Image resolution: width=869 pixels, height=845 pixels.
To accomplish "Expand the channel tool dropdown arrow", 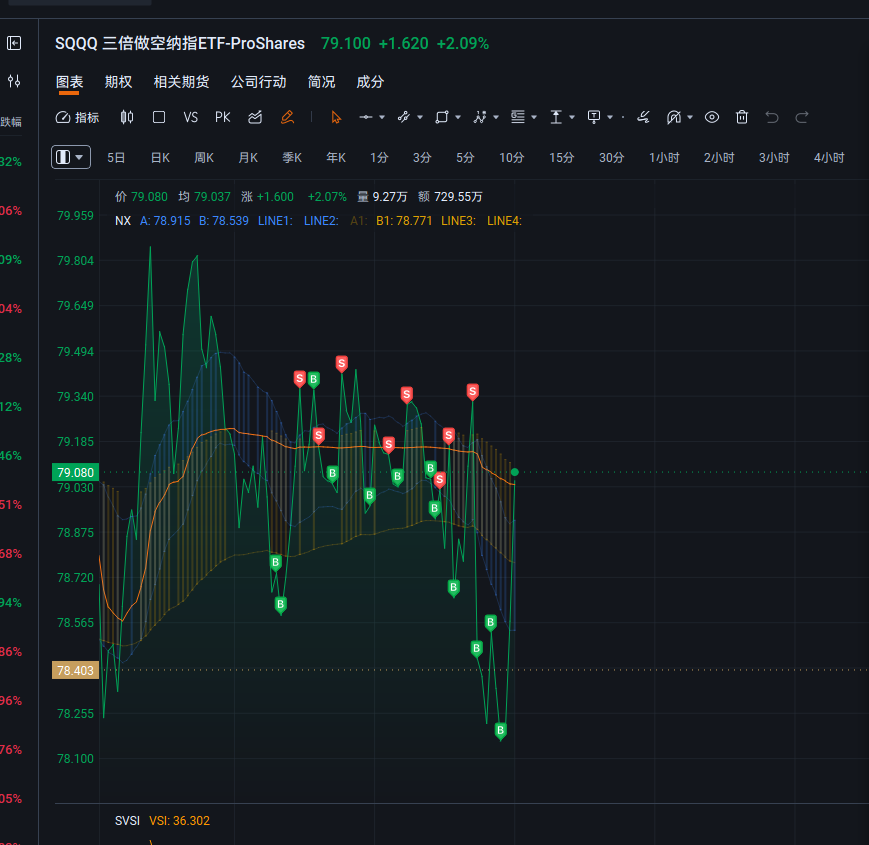I will tap(420, 117).
